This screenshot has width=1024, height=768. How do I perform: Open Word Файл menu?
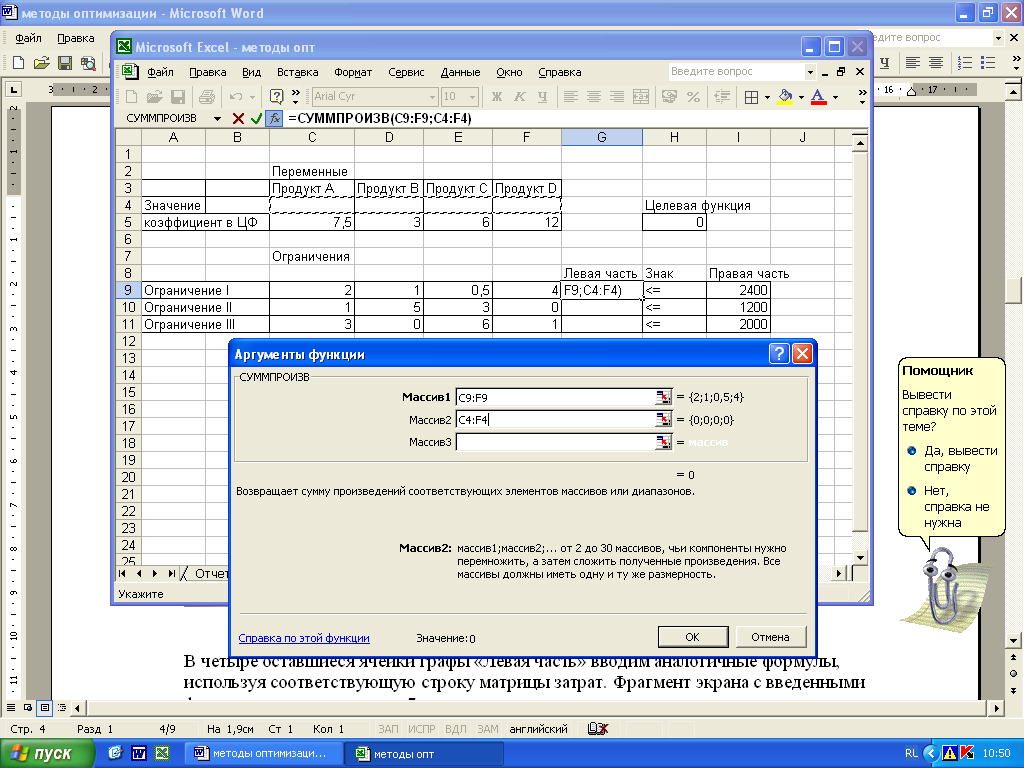[28, 38]
